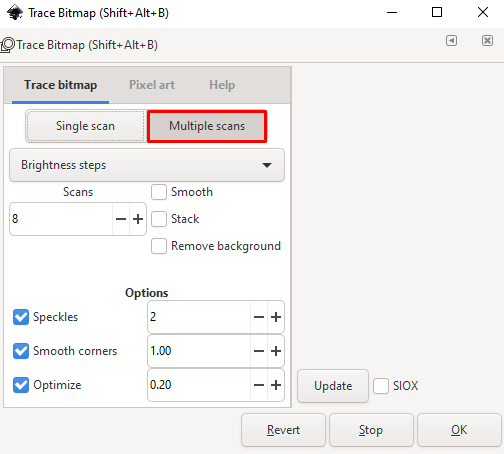This screenshot has height=454, width=504.
Task: Click the Inkscape logo in title bar
Action: pos(15,13)
